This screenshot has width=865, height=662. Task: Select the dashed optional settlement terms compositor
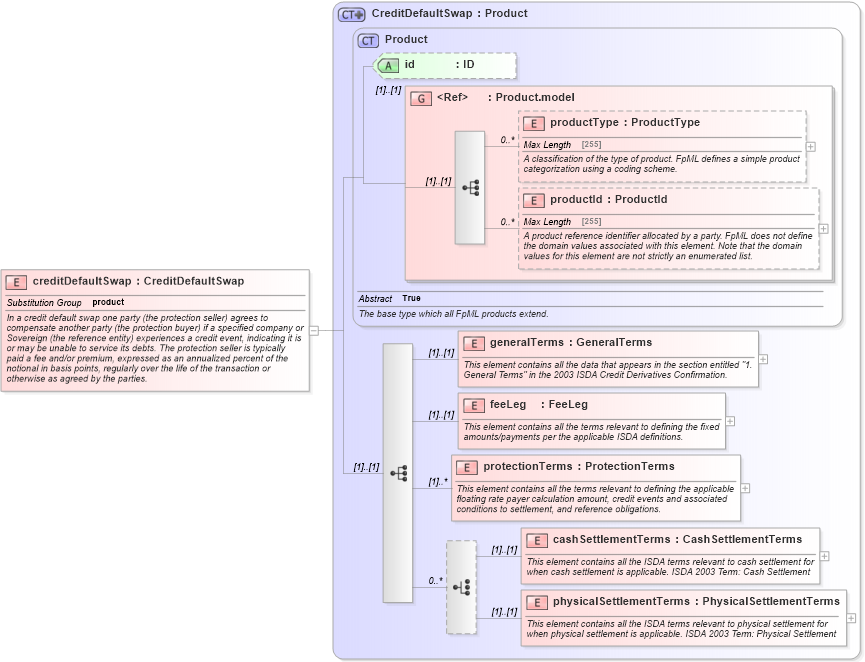(461, 587)
